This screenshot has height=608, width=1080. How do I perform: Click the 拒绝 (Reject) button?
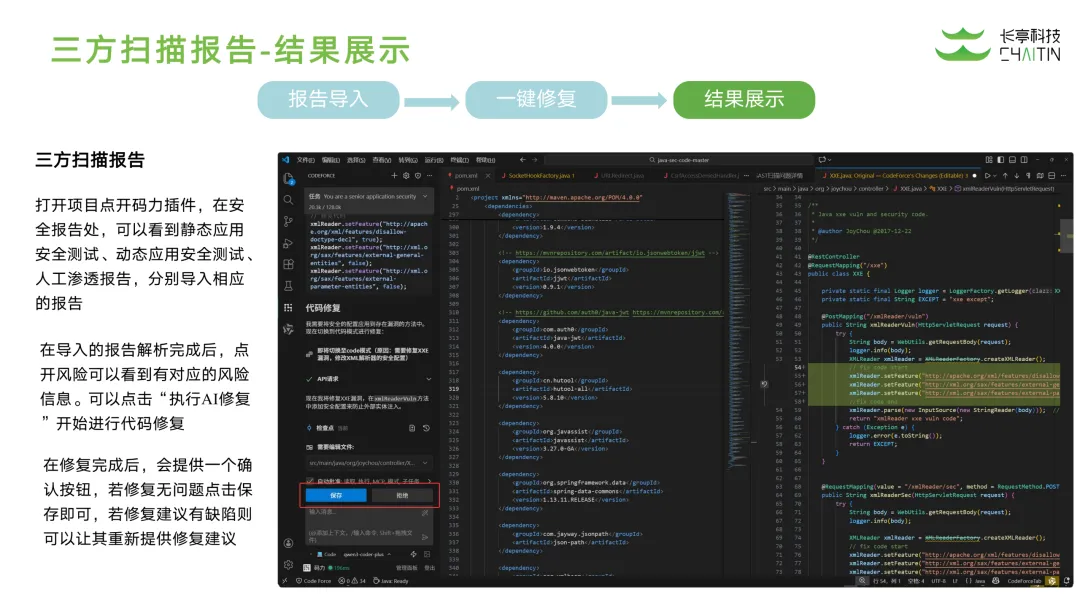coord(402,495)
